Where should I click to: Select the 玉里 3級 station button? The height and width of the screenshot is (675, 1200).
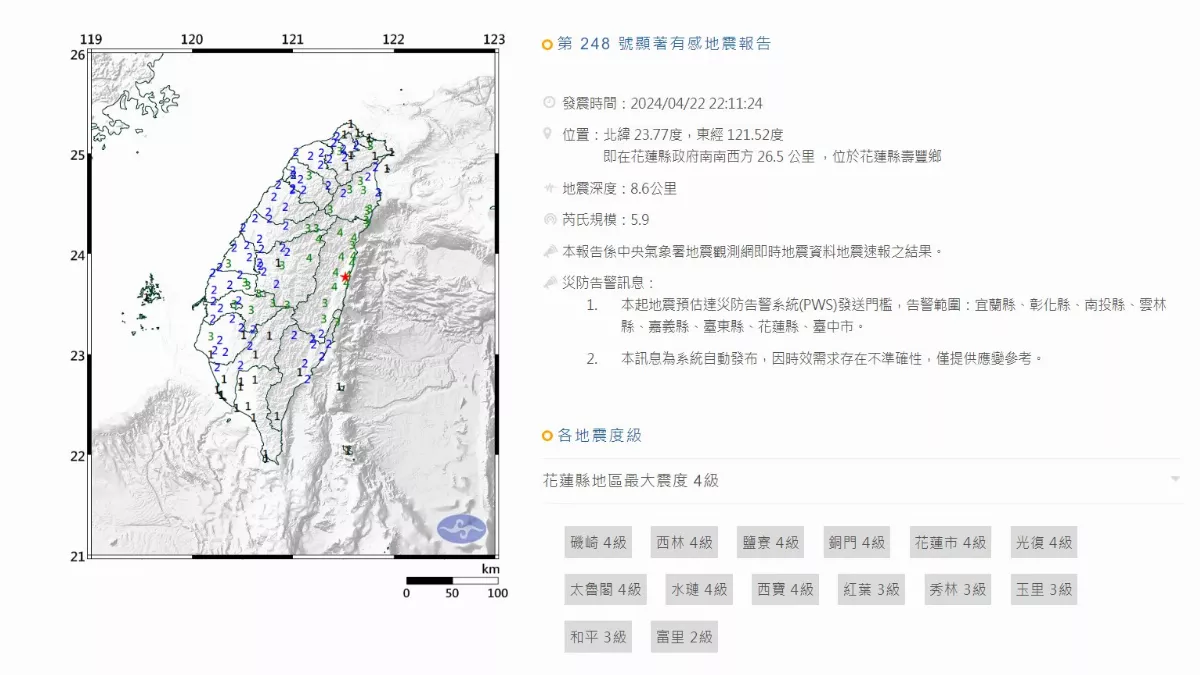(x=1043, y=589)
